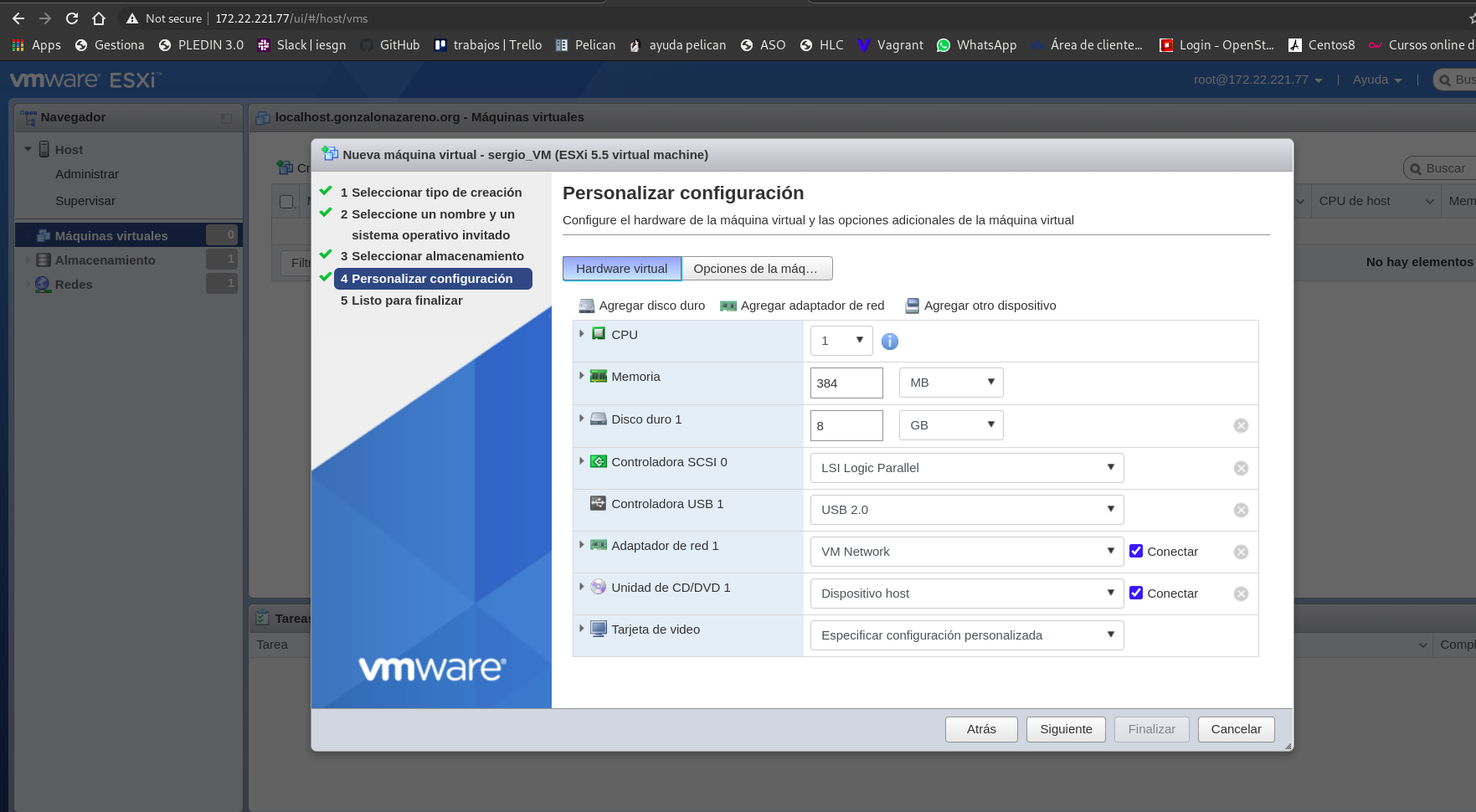Click the Agregar adaptador de red icon
Viewport: 1476px width, 812px height.
tap(728, 306)
